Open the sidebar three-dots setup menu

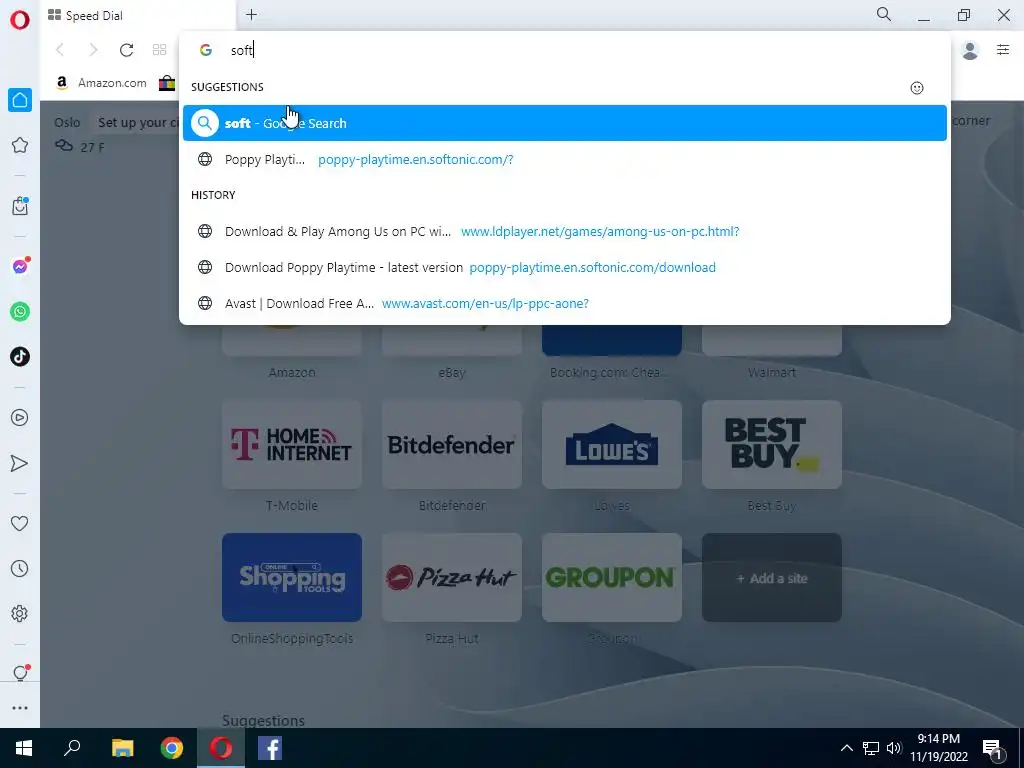click(20, 708)
